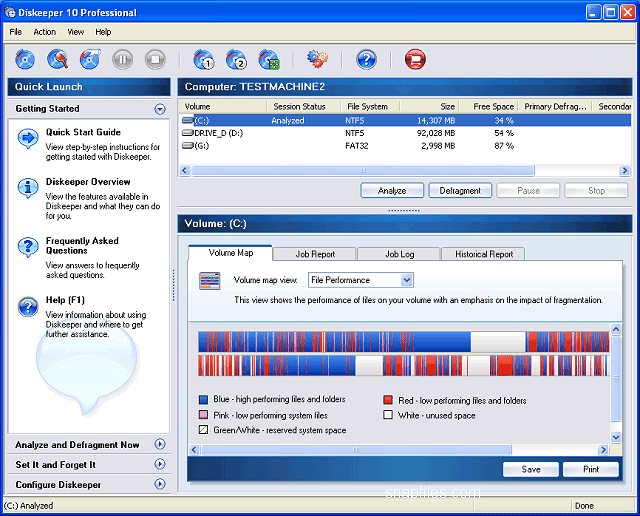The width and height of the screenshot is (640, 516).
Task: Select the (G:) FAT32 volume row
Action: 405,146
